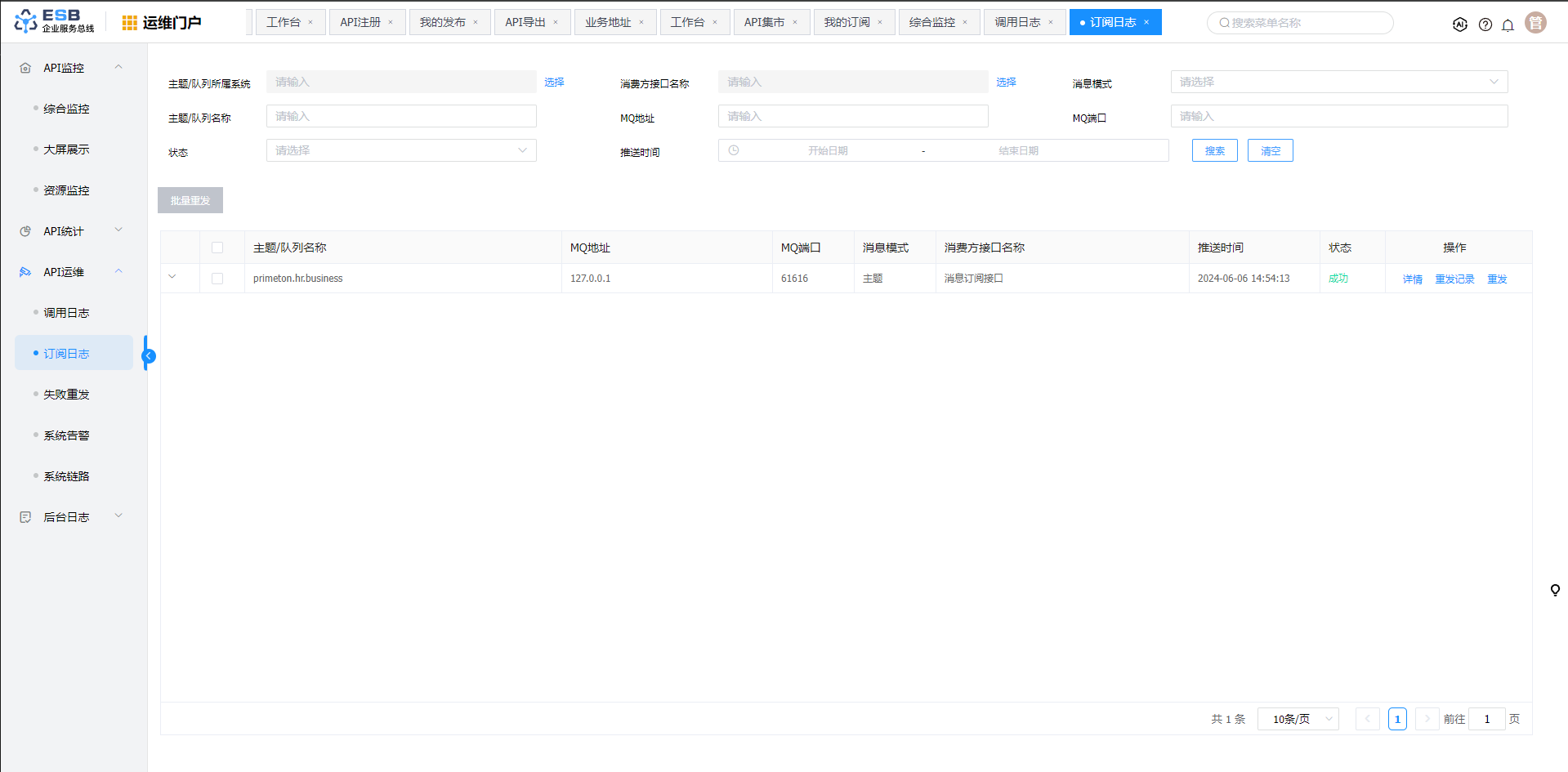Viewport: 1568px width, 772px height.
Task: Click the user avatar icon
Action: pyautogui.click(x=1535, y=23)
